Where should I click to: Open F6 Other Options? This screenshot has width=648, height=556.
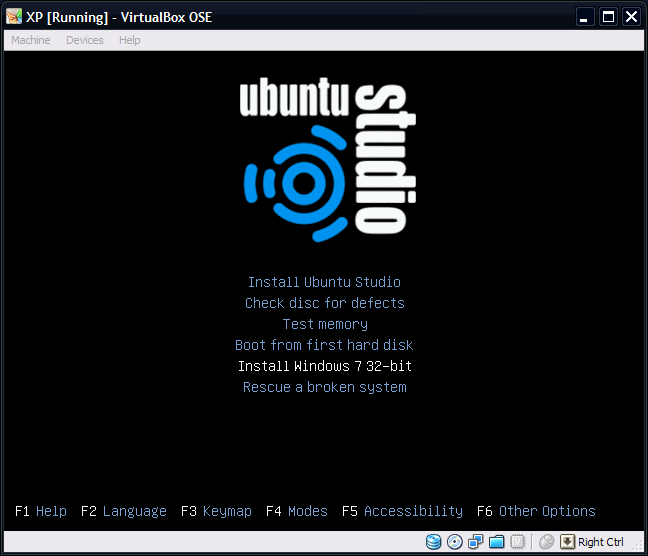tap(536, 511)
